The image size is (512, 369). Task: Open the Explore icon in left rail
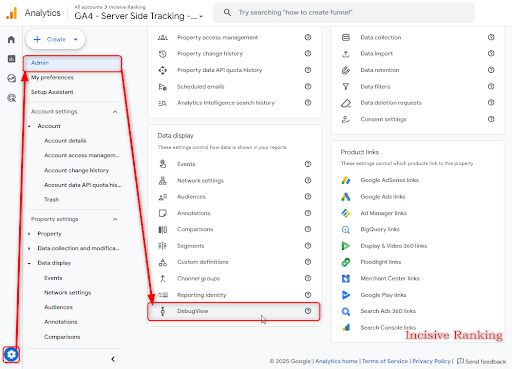tap(11, 78)
